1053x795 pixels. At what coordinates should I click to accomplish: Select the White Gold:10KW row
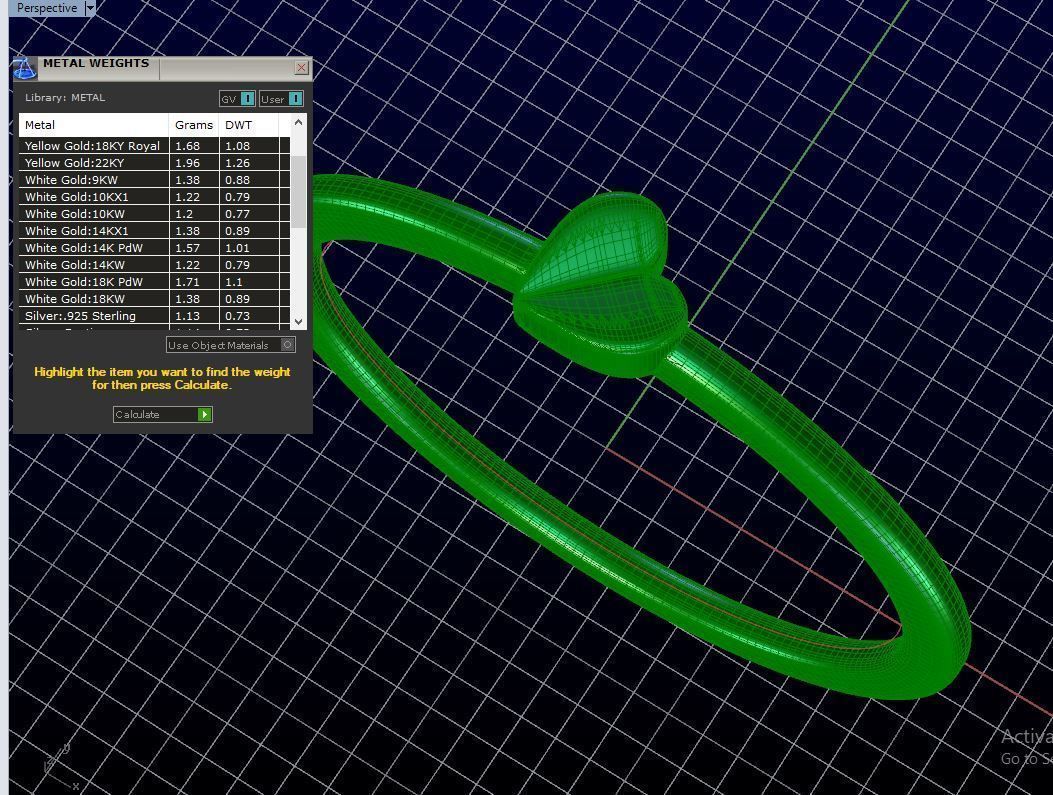point(154,214)
